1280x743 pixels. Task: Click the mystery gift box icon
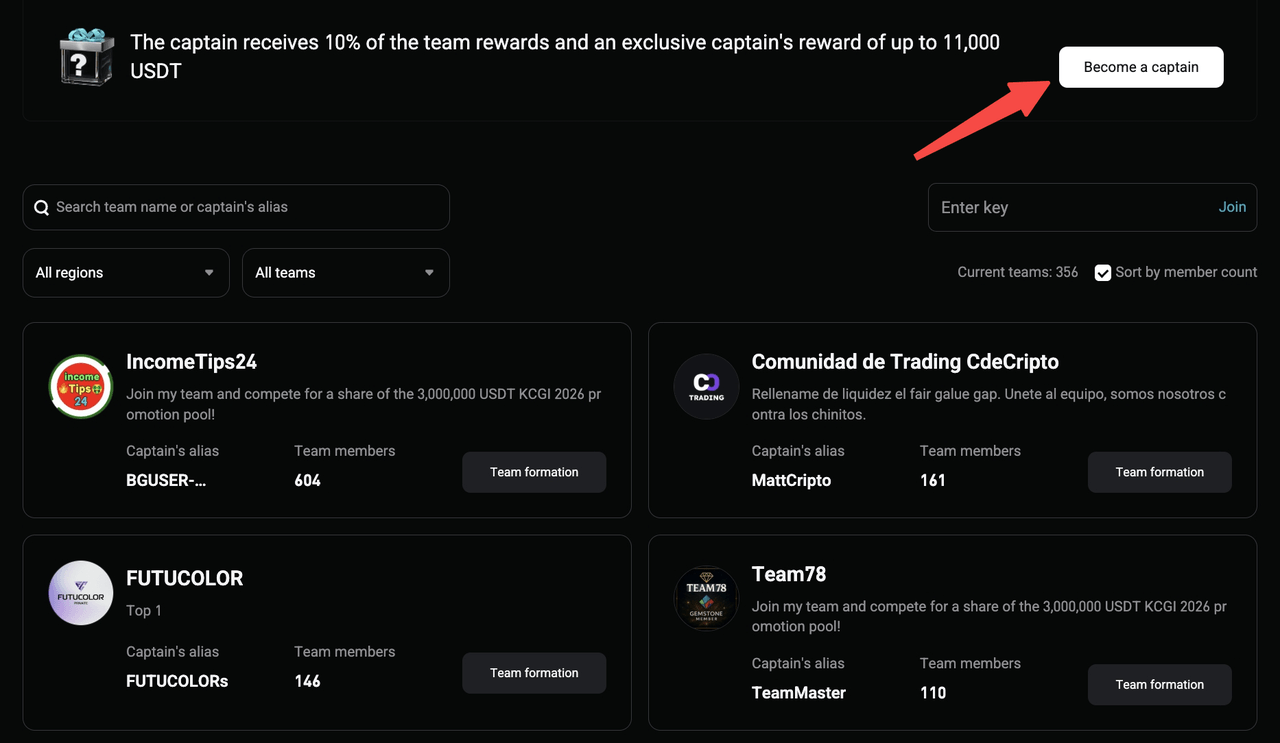pos(88,55)
